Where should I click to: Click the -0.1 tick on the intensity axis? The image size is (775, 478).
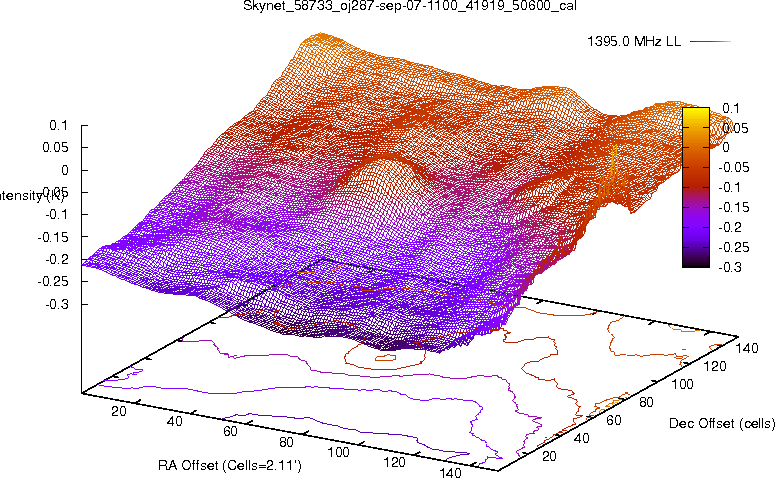click(57, 215)
